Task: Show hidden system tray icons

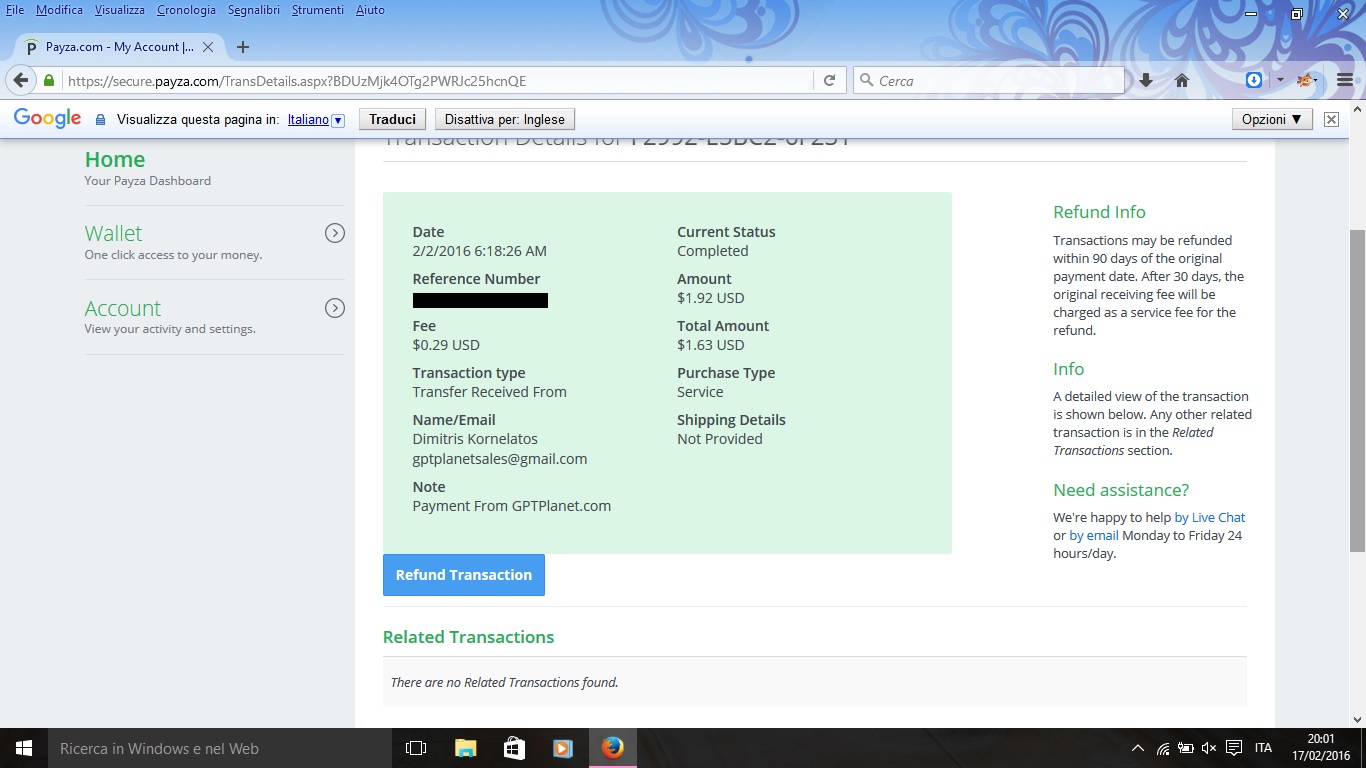Action: [1138, 748]
